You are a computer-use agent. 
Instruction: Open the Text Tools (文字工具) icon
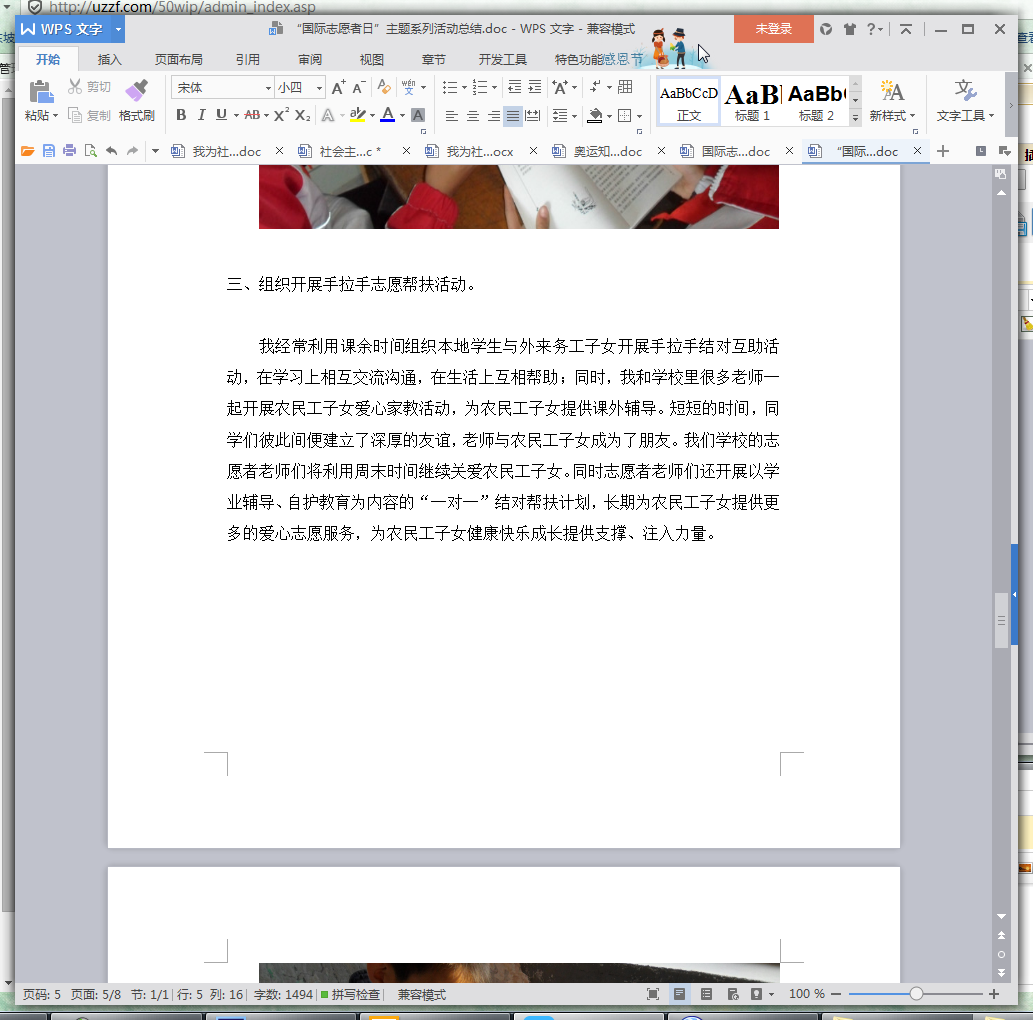[965, 91]
